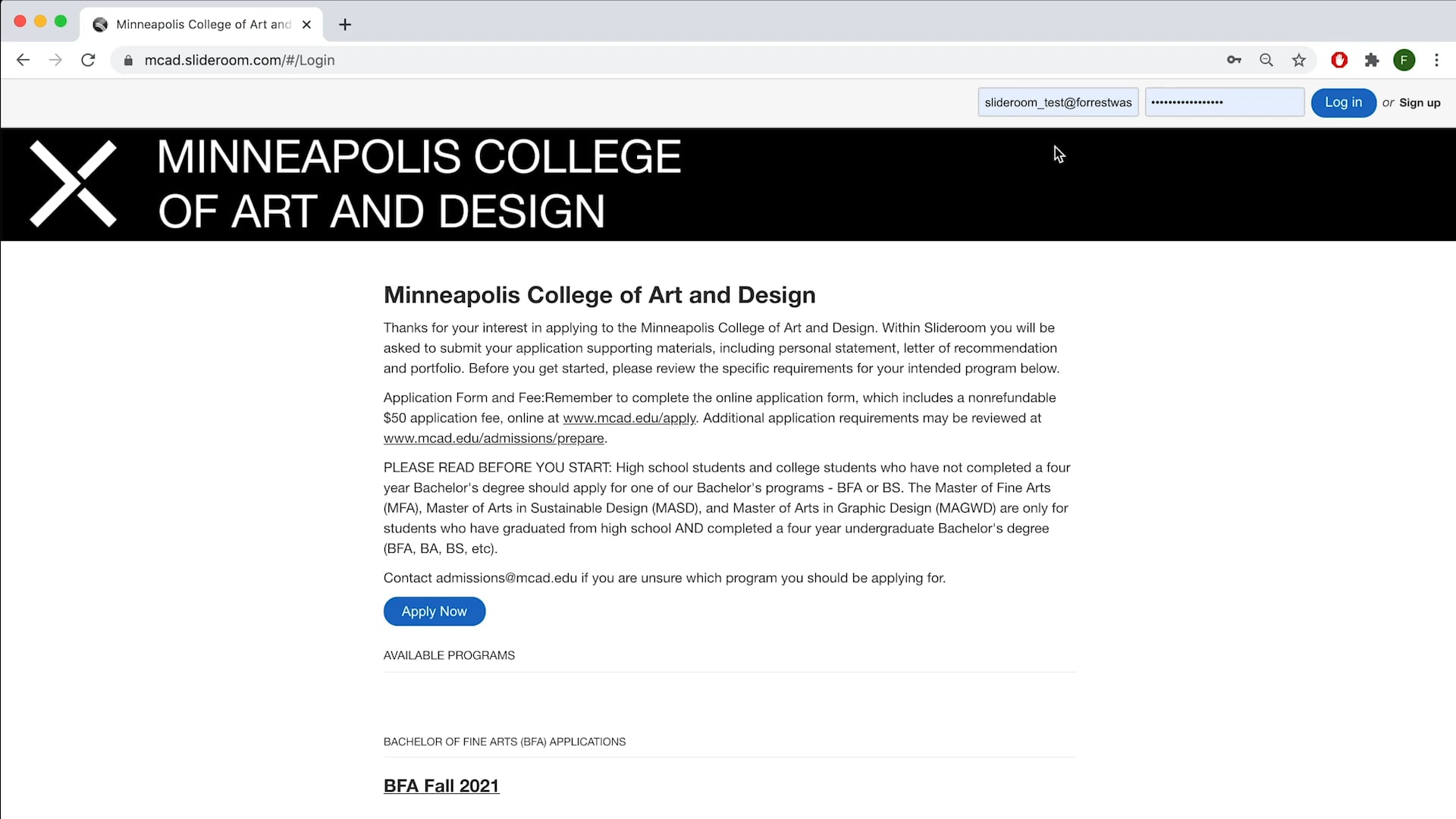Open the Extensions puzzle-piece icon
The width and height of the screenshot is (1456, 819).
1372,60
